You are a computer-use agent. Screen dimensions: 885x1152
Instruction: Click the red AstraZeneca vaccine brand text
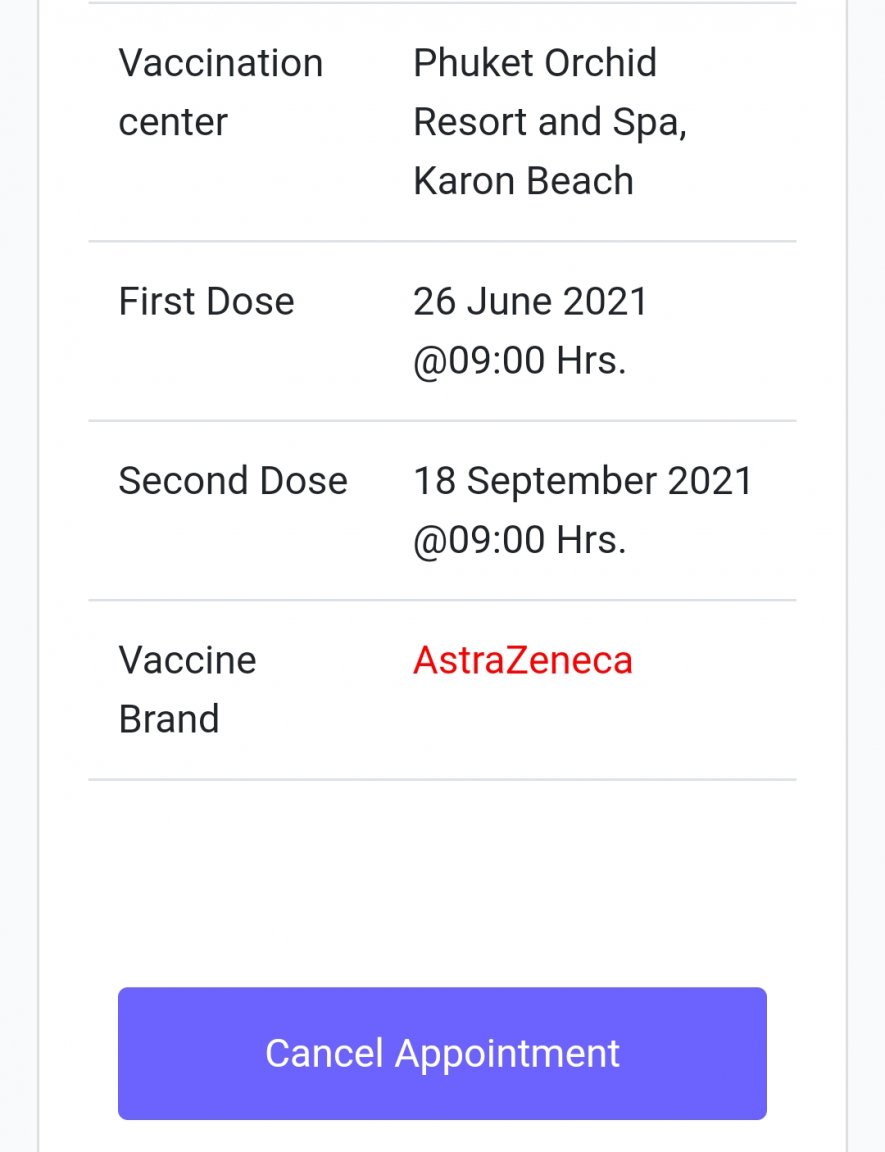(522, 661)
